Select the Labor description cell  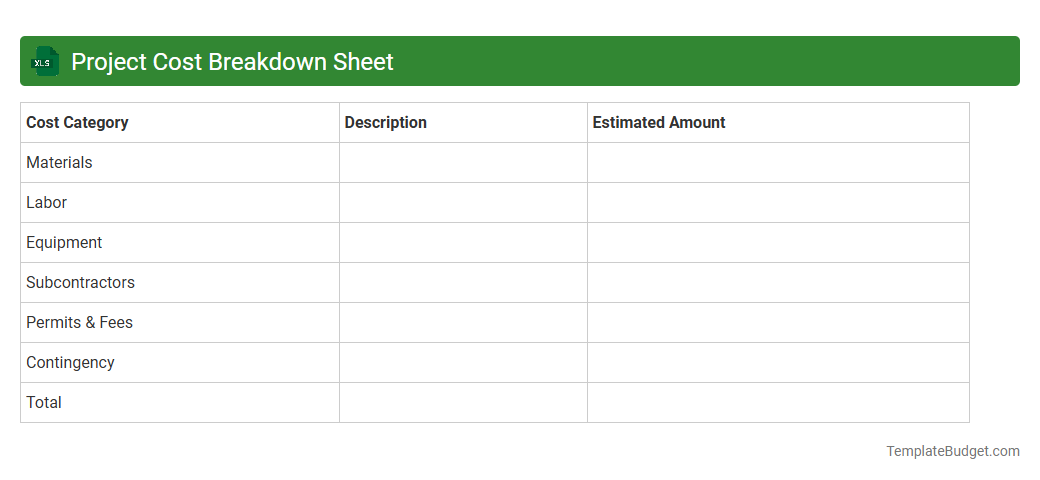pos(463,203)
